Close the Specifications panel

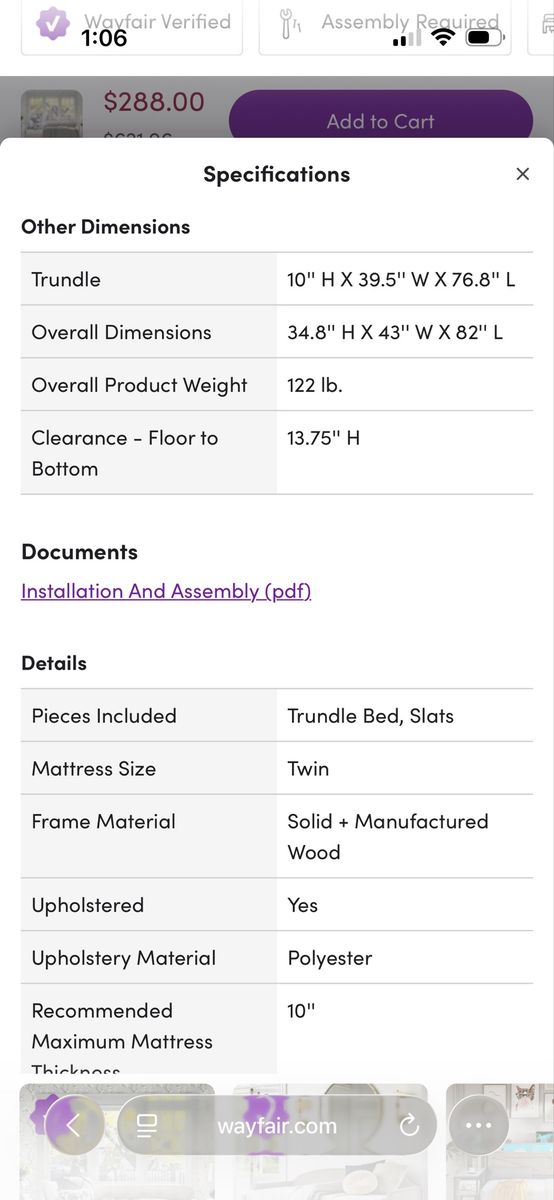[522, 174]
